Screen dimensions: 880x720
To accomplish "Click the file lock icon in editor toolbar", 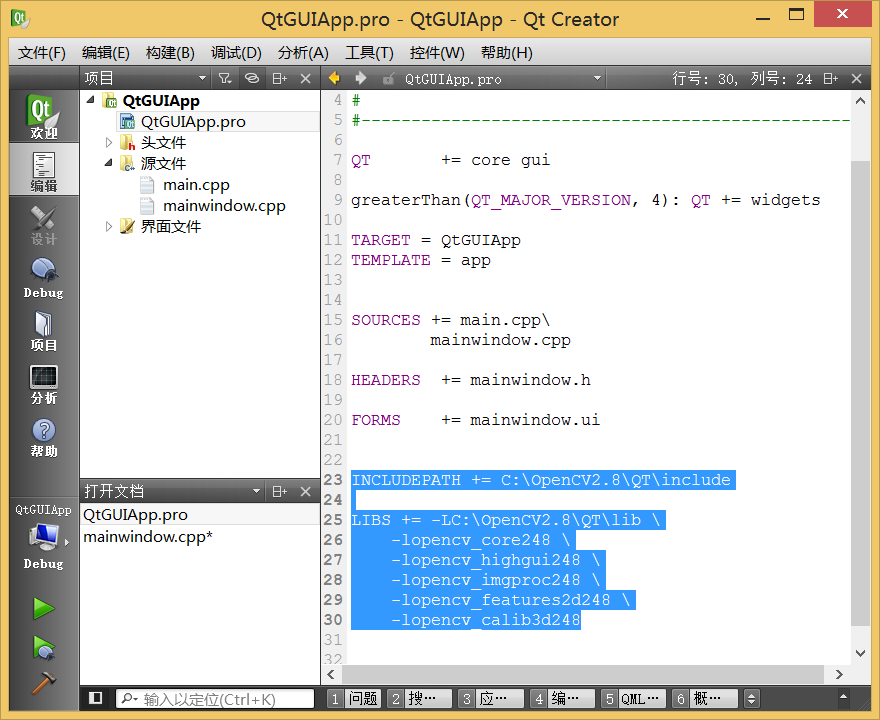I will point(388,79).
